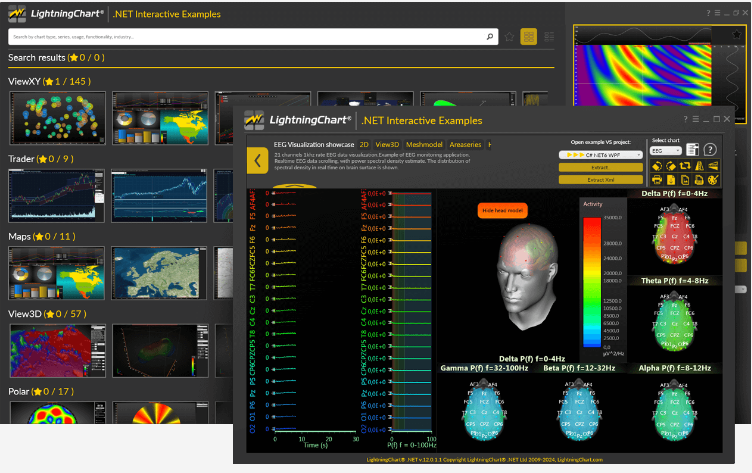The image size is (752, 473).
Task: Open the 2D tag in EEG showcase
Action: [x=364, y=144]
